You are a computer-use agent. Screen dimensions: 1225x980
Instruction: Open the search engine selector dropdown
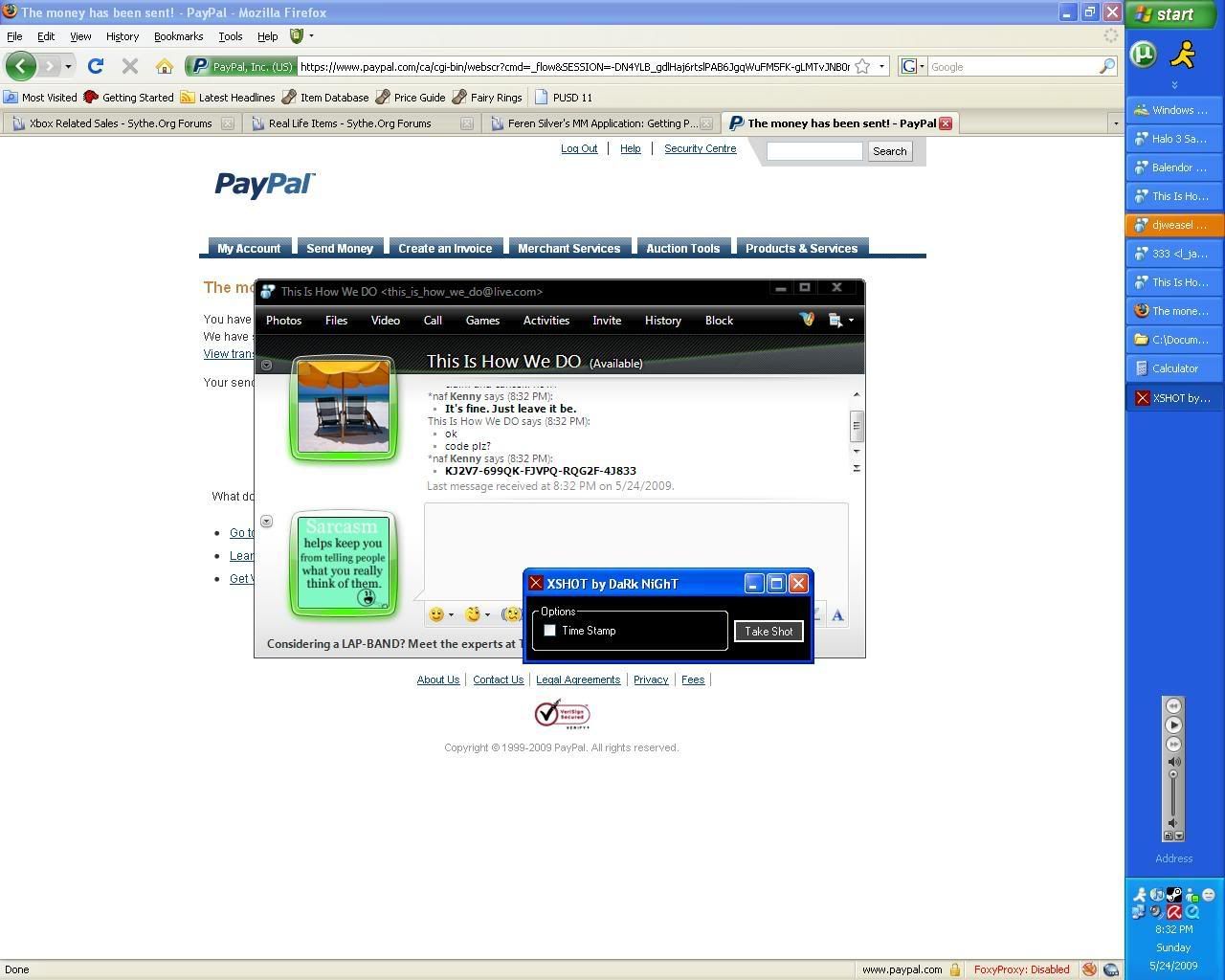point(913,66)
